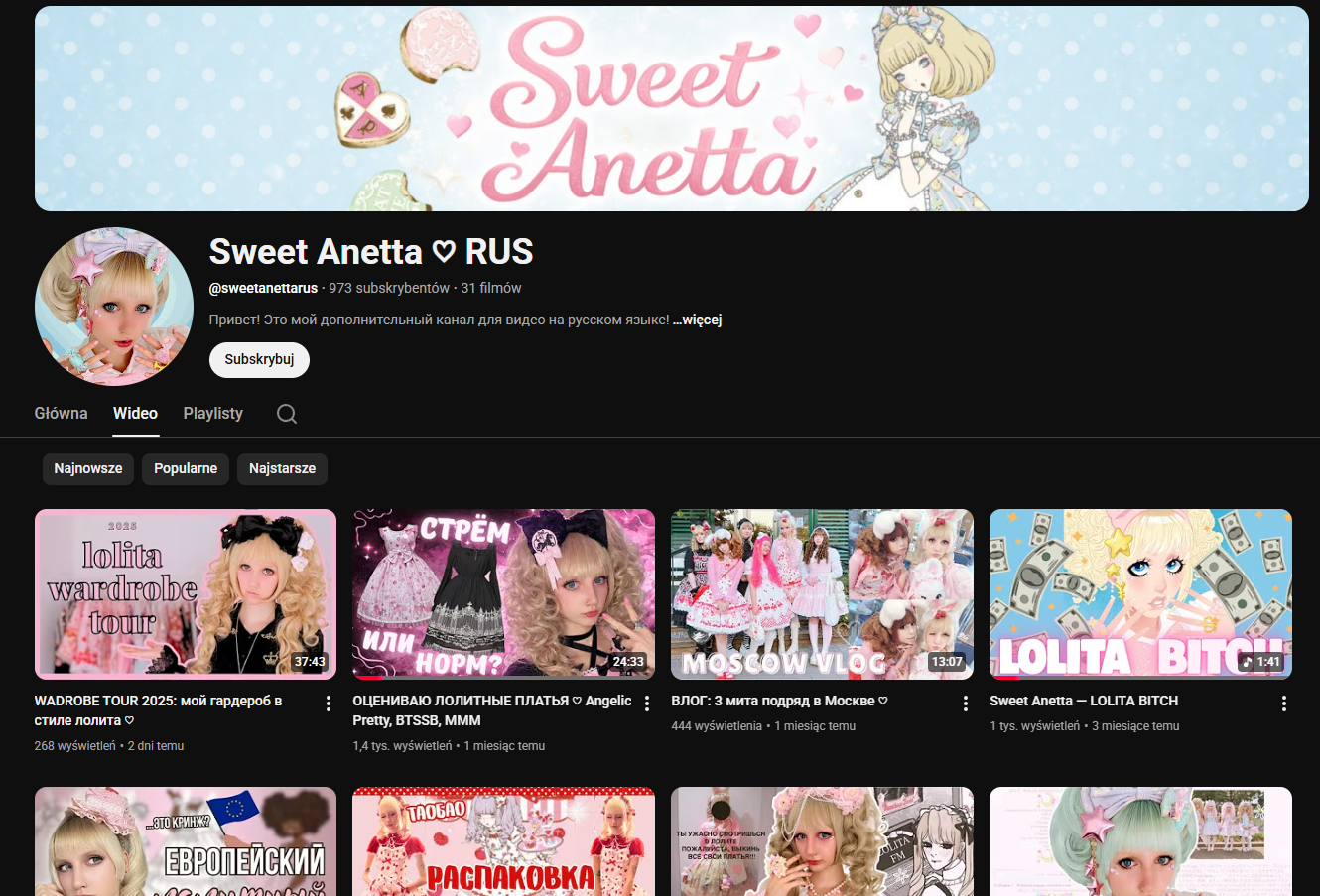1320x896 pixels.
Task: Click the 1:41 music duration badge
Action: 1261,662
